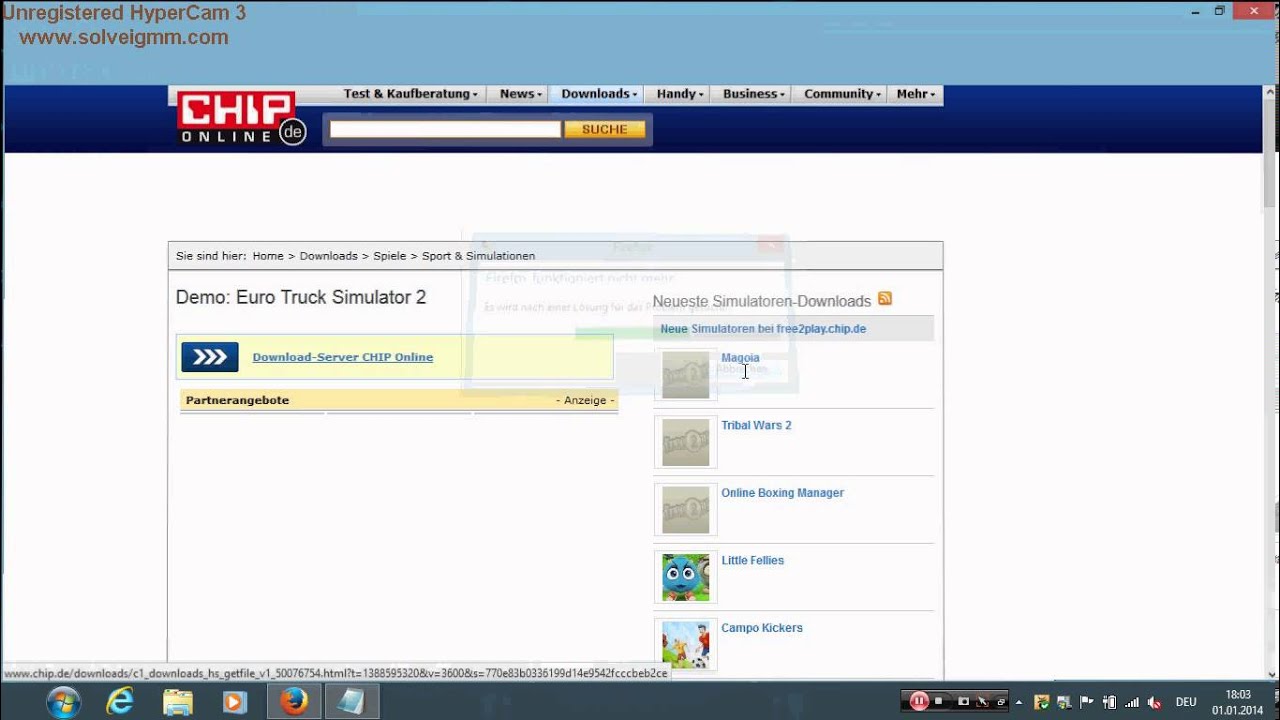Click the muted volume speaker icon
The height and width of the screenshot is (720, 1280).
[x=1155, y=702]
